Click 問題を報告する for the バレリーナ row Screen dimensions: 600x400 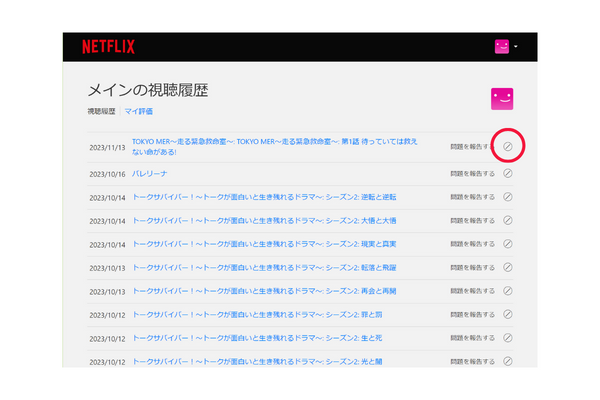point(472,174)
